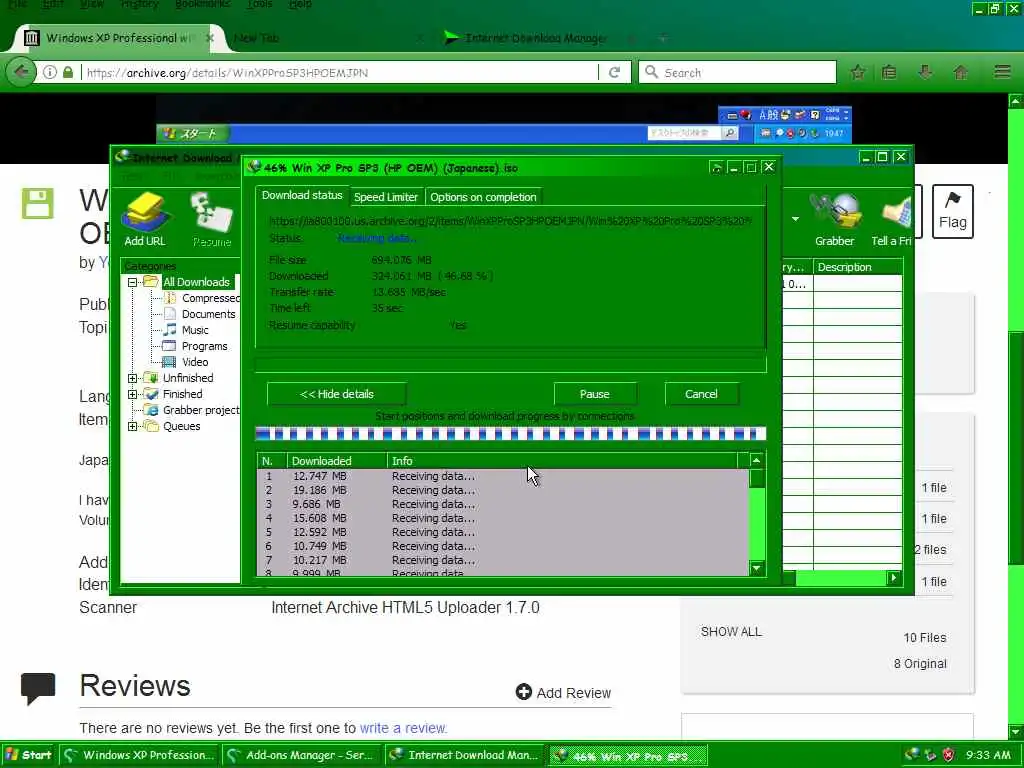Image resolution: width=1024 pixels, height=768 pixels.
Task: Click the SHOW ALL files link
Action: 731,632
